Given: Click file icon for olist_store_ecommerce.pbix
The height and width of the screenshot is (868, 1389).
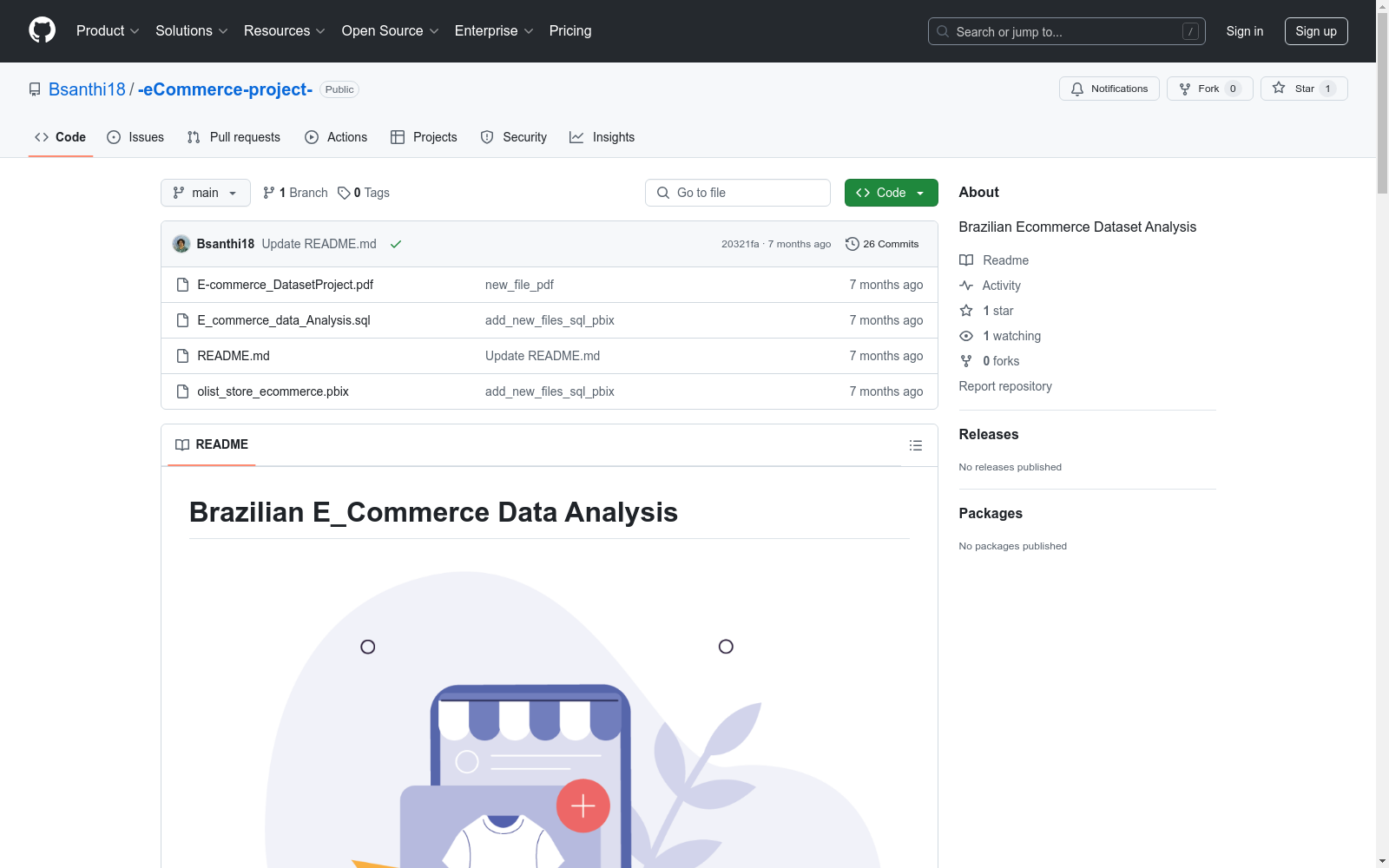Looking at the screenshot, I should (x=182, y=391).
